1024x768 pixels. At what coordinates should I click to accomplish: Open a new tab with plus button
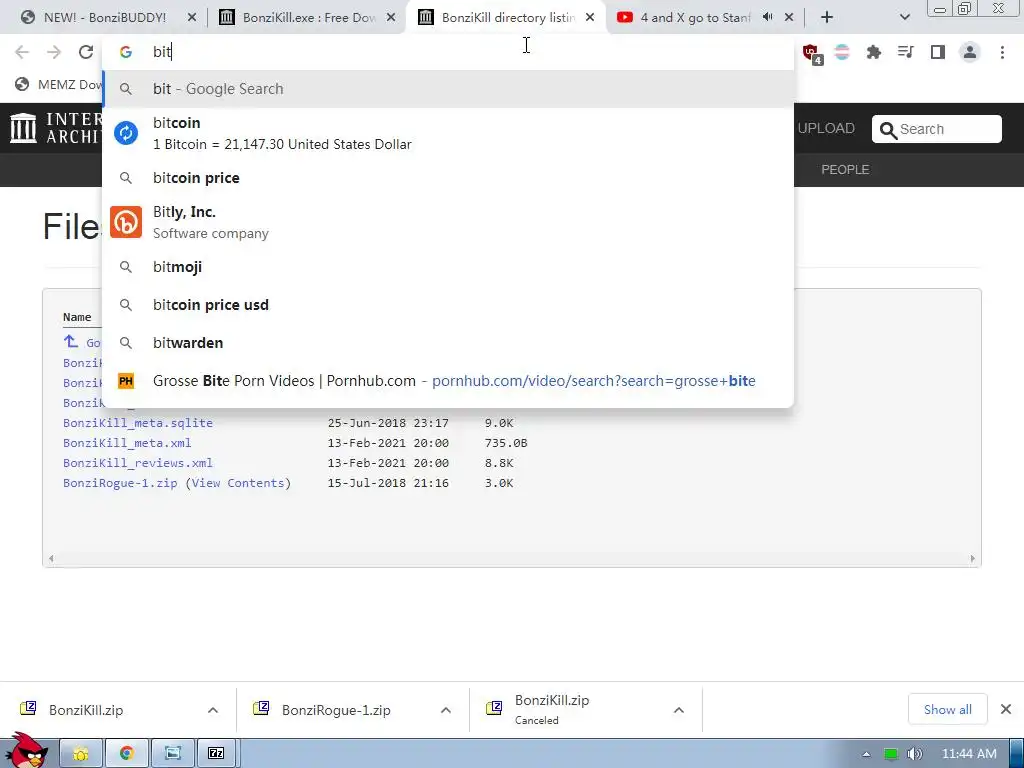point(827,18)
